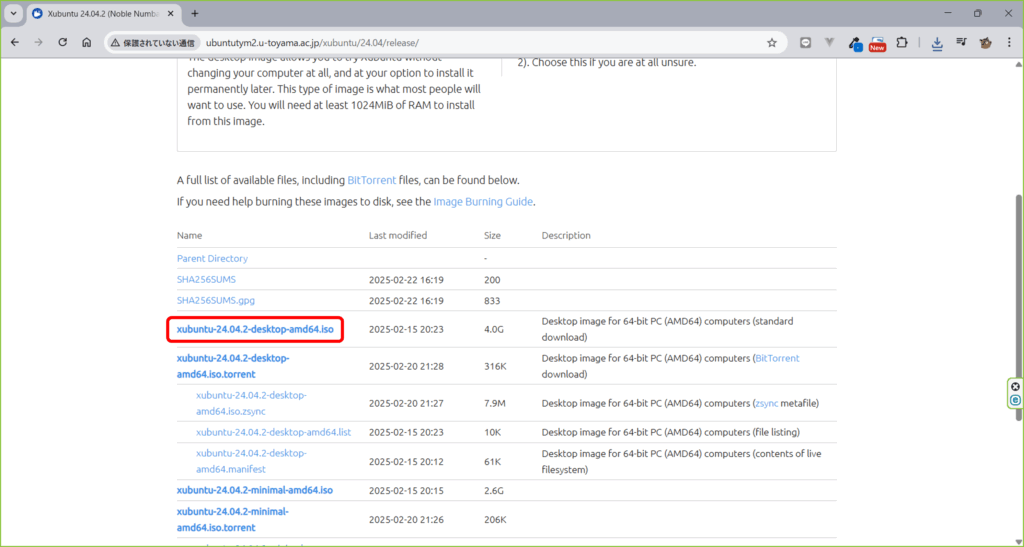Click the 2025-02-20 21:28 timestamp

[406, 367]
